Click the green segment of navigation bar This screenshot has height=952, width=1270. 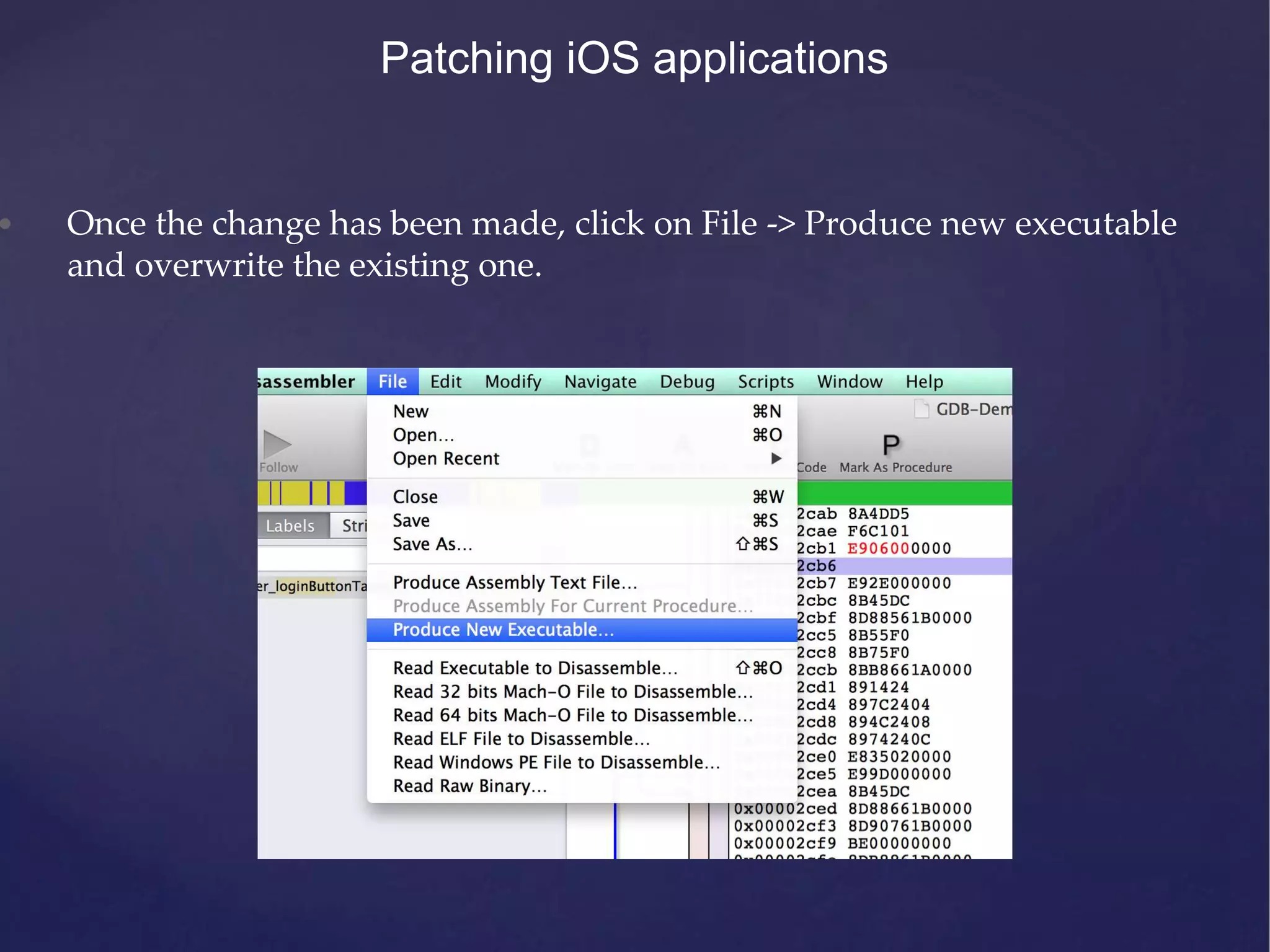(904, 493)
